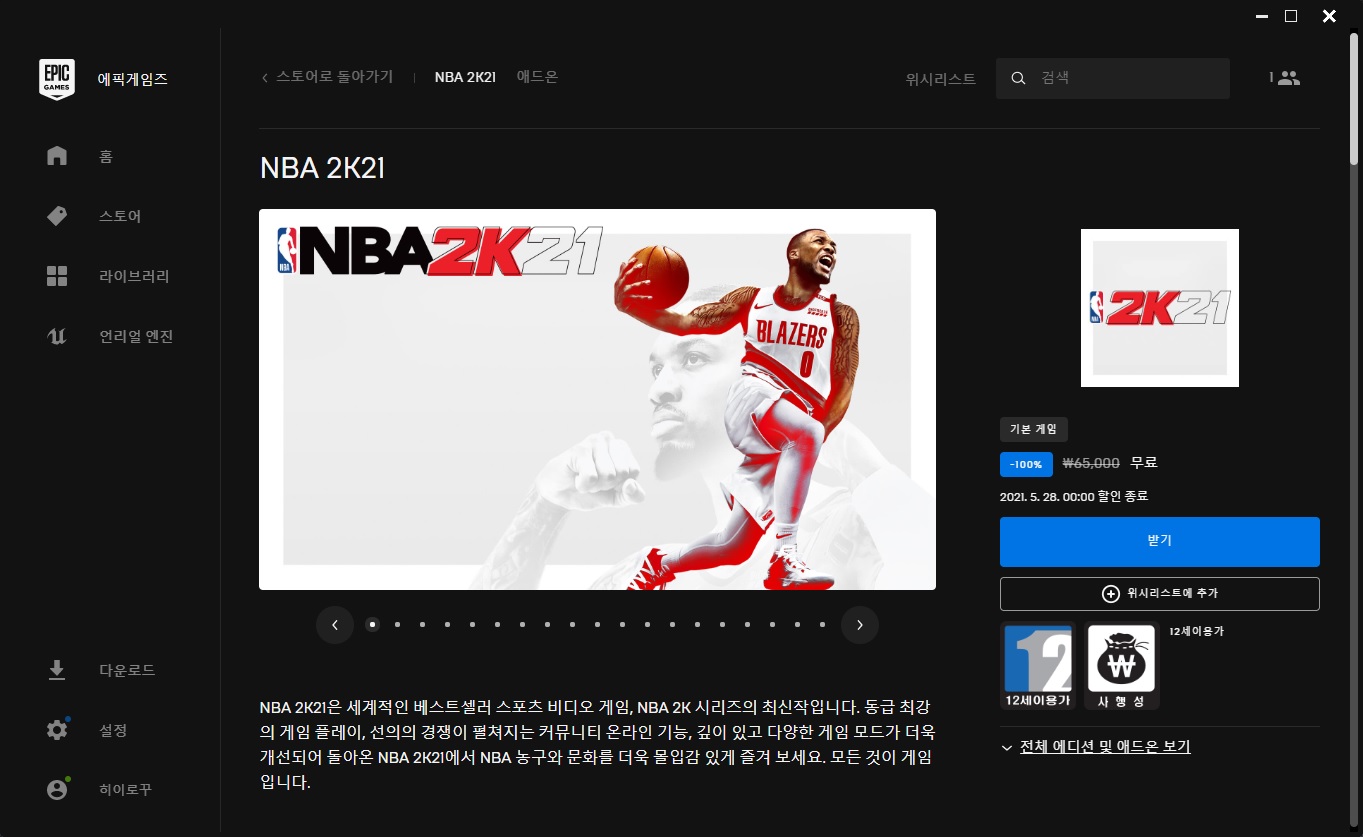Viewport: 1363px width, 837px height.
Task: Click the NBA 2K21 hero screenshot
Action: tap(597, 399)
